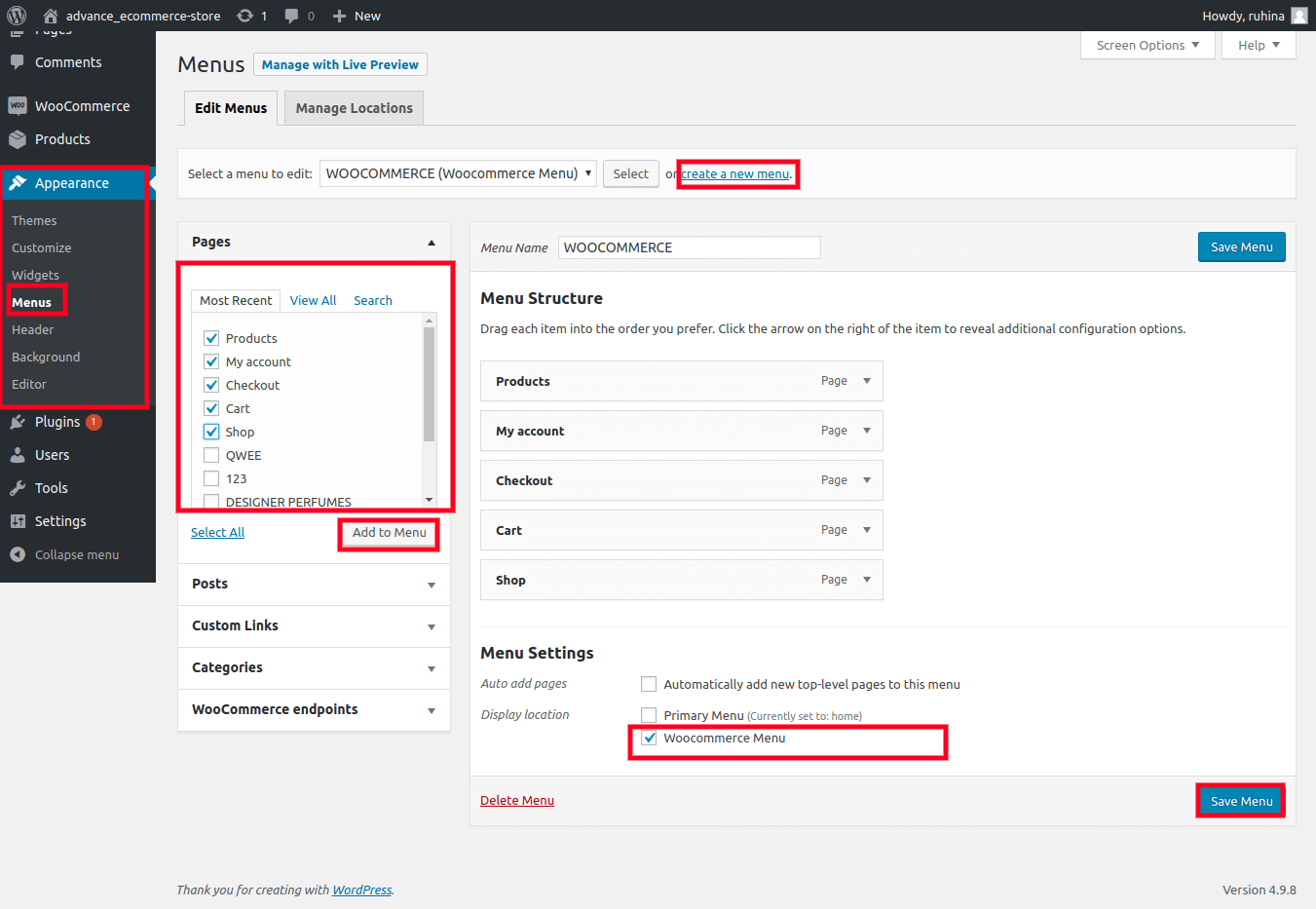The width and height of the screenshot is (1316, 909).
Task: Check the QWEE page checkbox
Action: pos(211,455)
